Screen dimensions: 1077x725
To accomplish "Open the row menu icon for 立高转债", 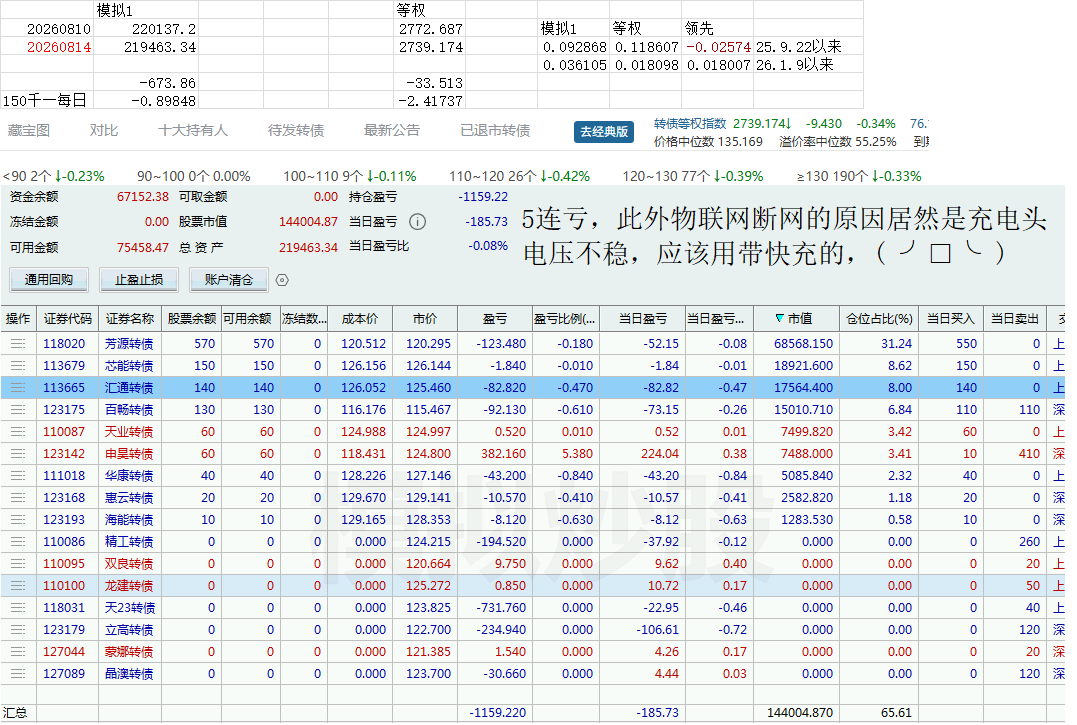I will point(18,629).
